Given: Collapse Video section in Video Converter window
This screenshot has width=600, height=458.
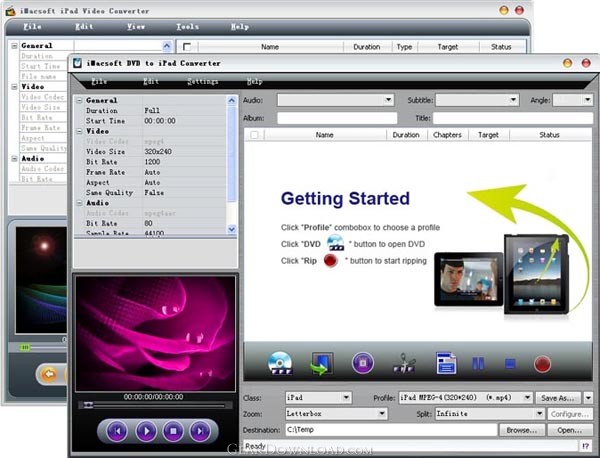Looking at the screenshot, I should coord(14,87).
